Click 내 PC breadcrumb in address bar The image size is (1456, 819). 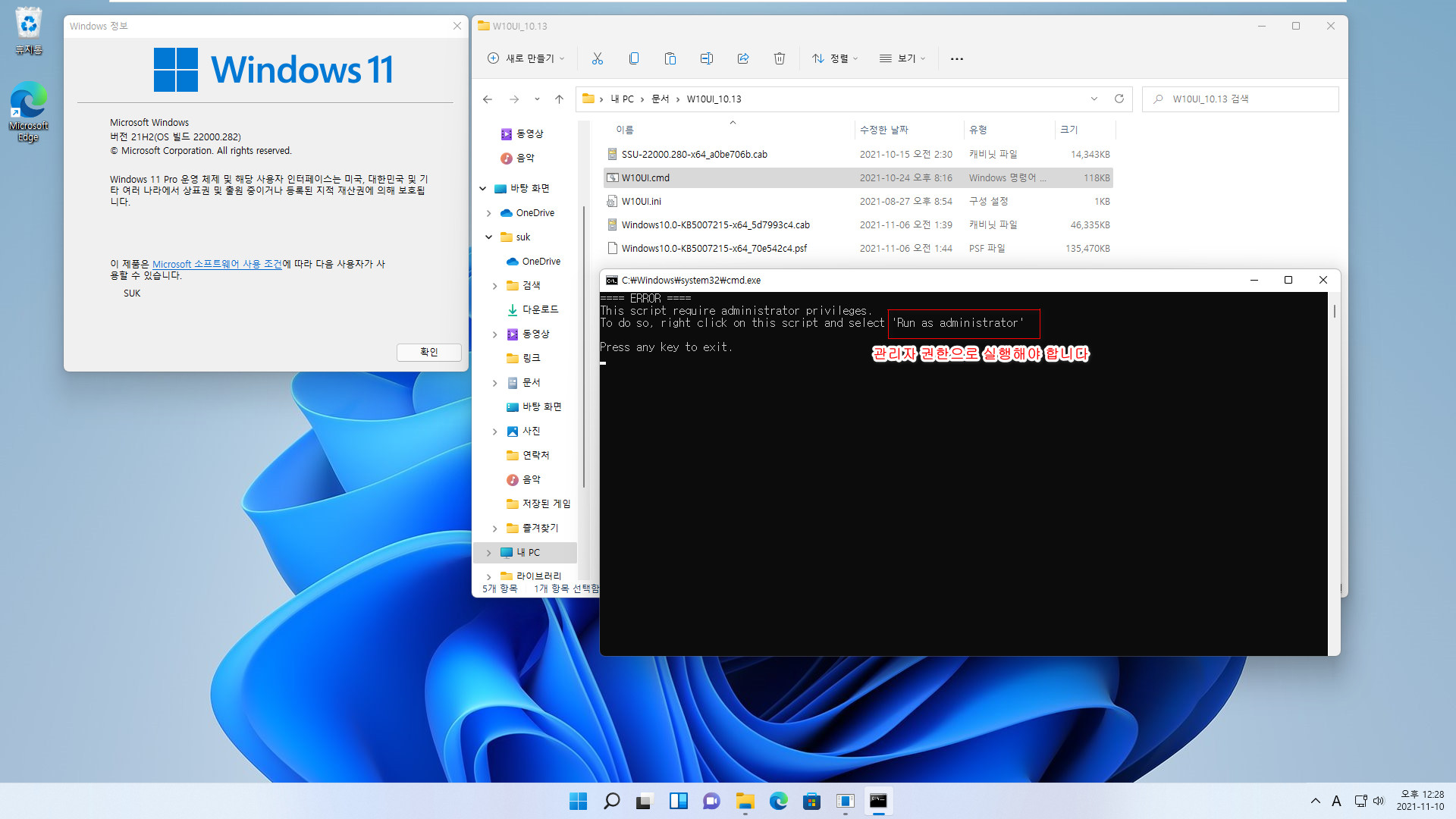622,99
